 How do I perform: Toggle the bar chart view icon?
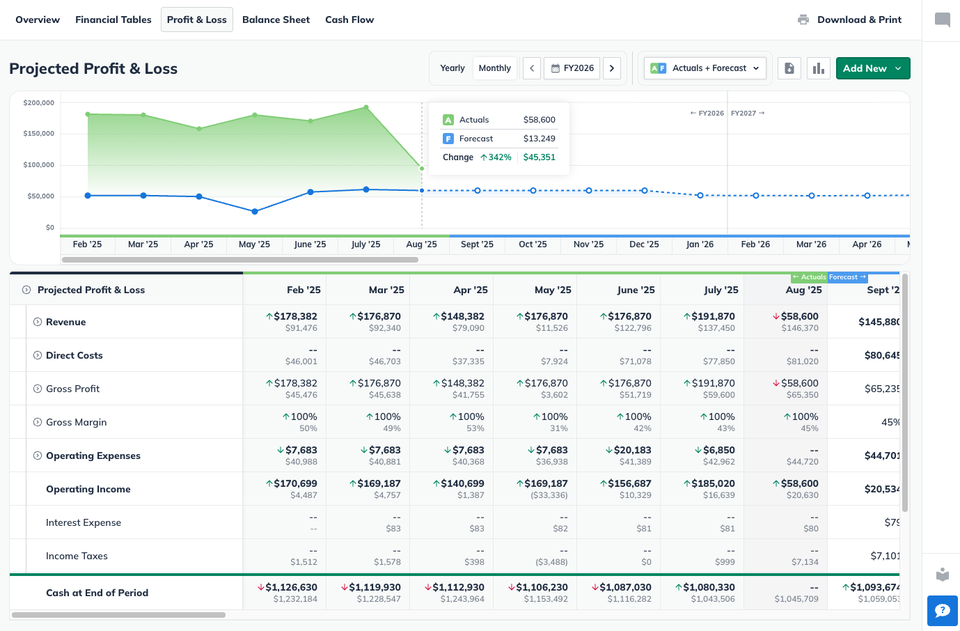coord(819,68)
